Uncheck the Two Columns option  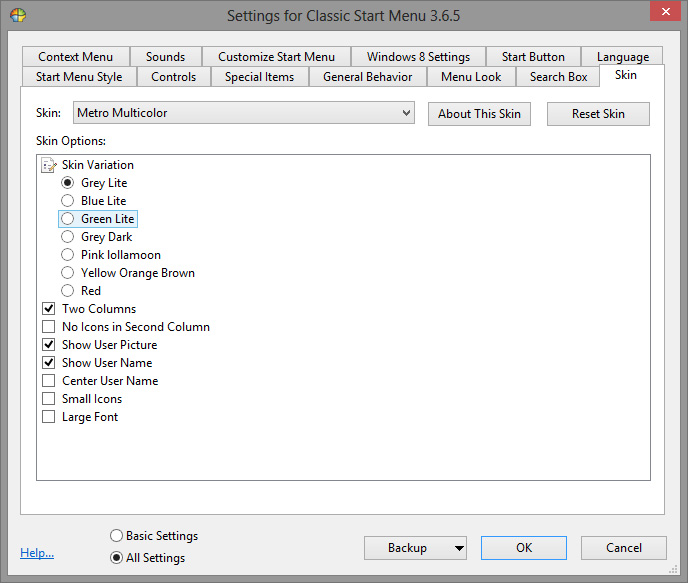point(48,308)
